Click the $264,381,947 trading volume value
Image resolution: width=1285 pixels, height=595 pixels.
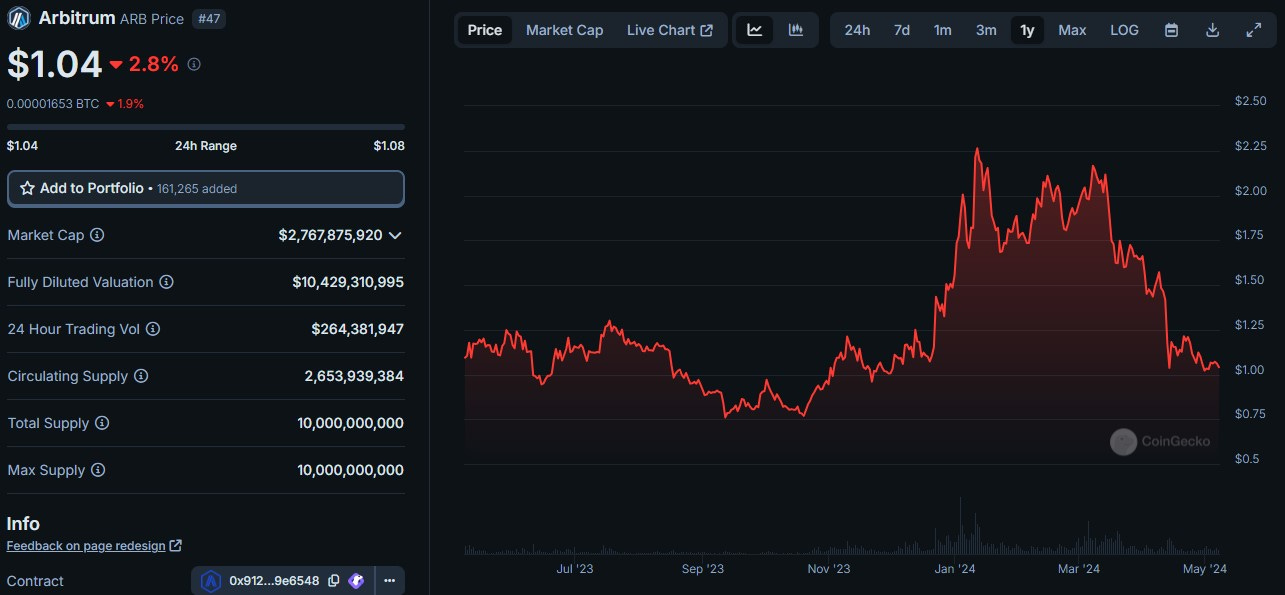357,329
